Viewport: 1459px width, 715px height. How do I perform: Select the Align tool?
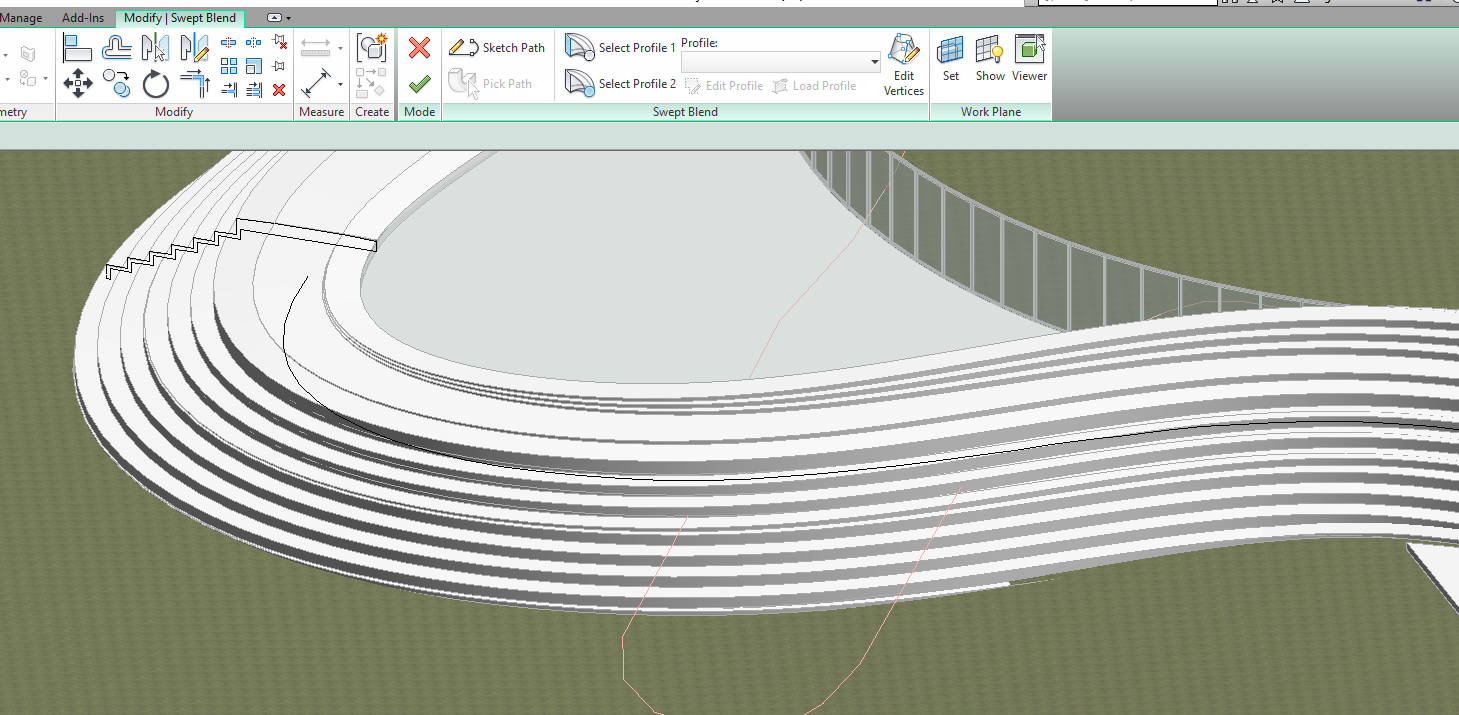tap(78, 47)
